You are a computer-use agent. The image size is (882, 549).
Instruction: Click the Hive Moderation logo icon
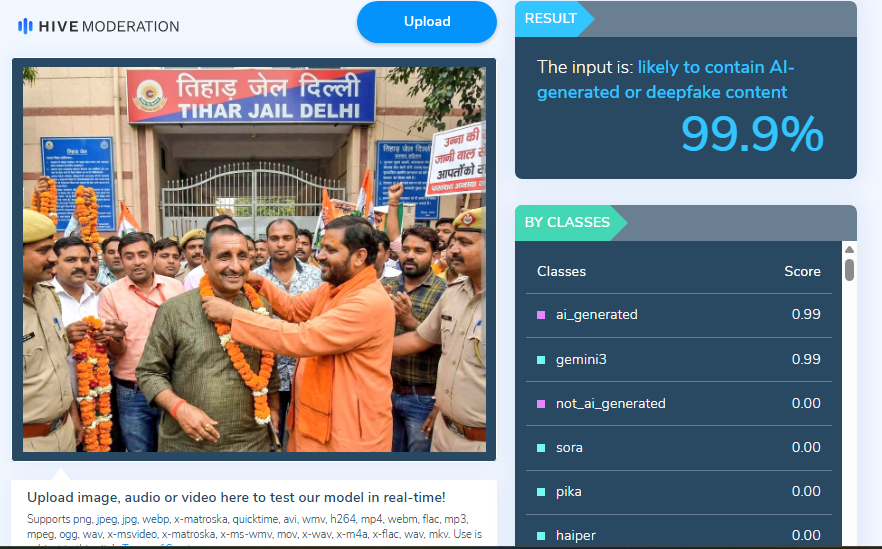tap(25, 26)
